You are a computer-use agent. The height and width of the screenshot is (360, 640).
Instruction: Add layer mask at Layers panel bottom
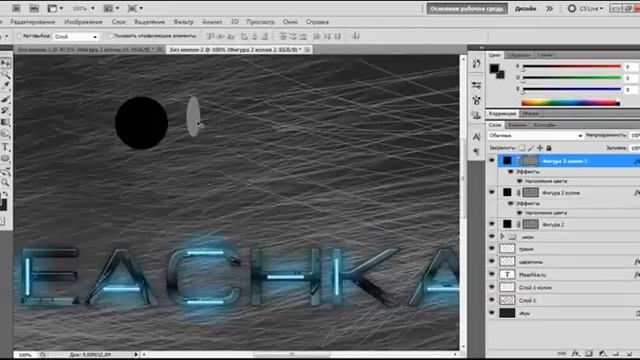pos(589,353)
